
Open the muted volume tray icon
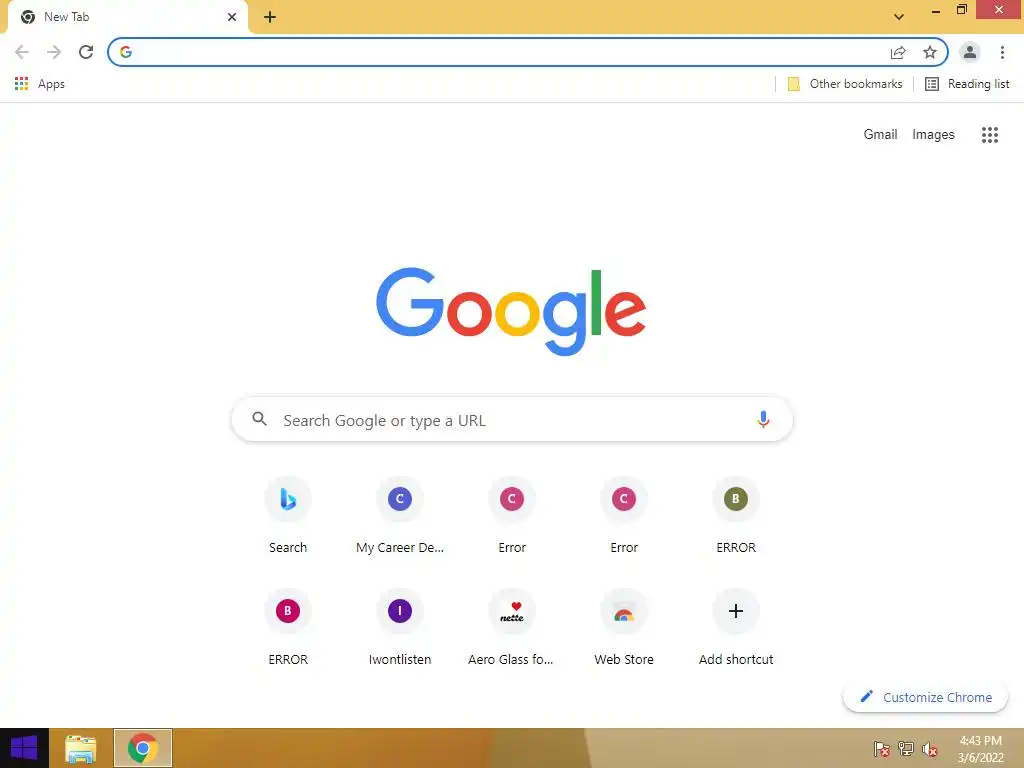930,749
